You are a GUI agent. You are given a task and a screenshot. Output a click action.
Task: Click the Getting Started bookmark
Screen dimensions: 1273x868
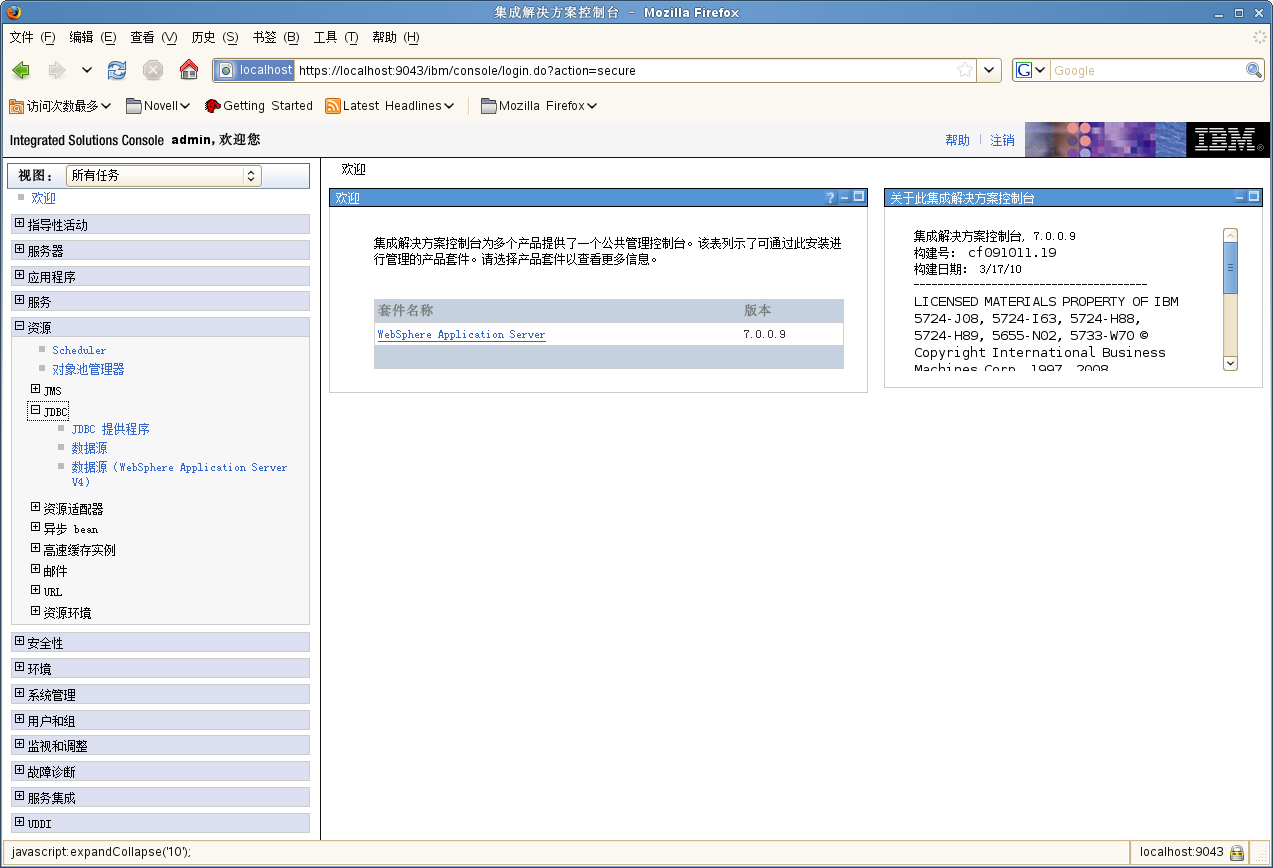point(259,106)
